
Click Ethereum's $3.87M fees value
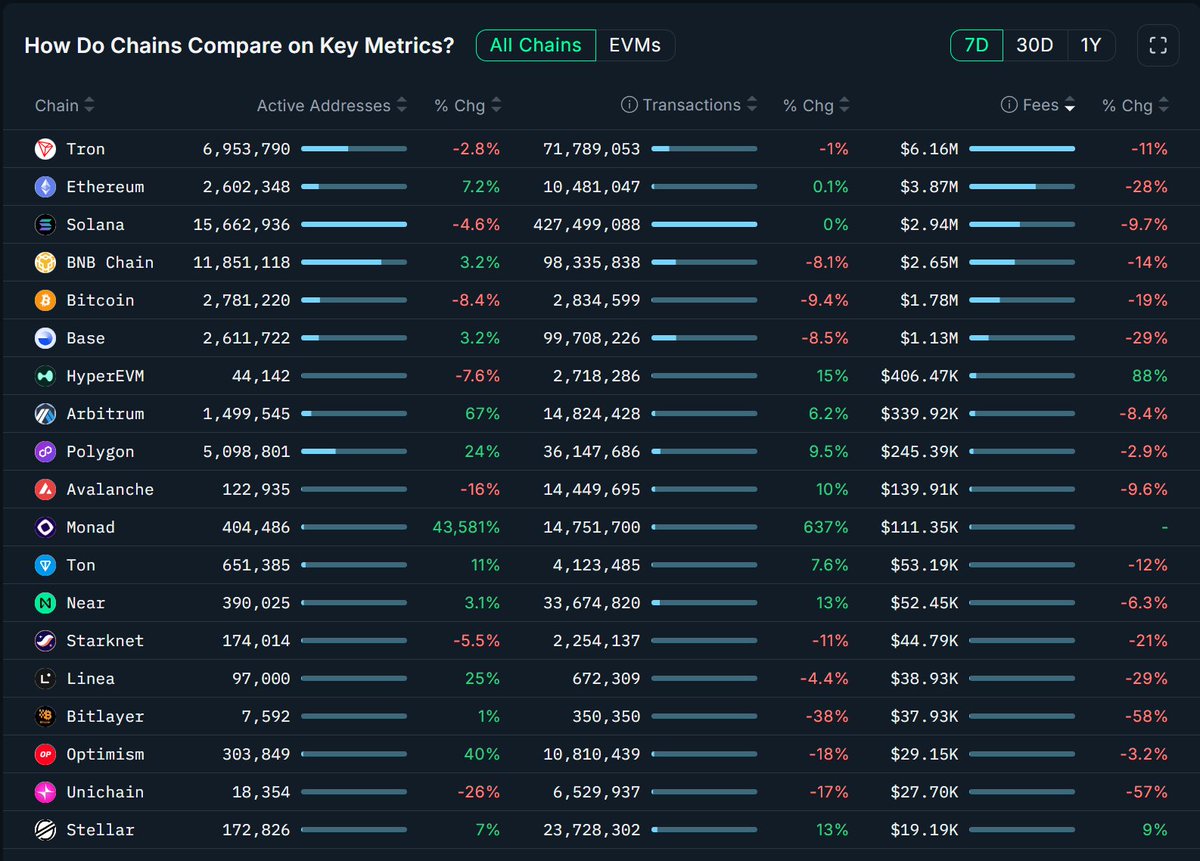929,187
